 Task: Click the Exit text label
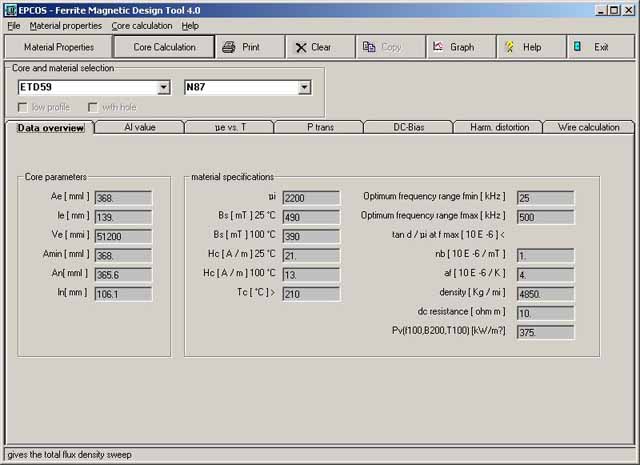601,47
